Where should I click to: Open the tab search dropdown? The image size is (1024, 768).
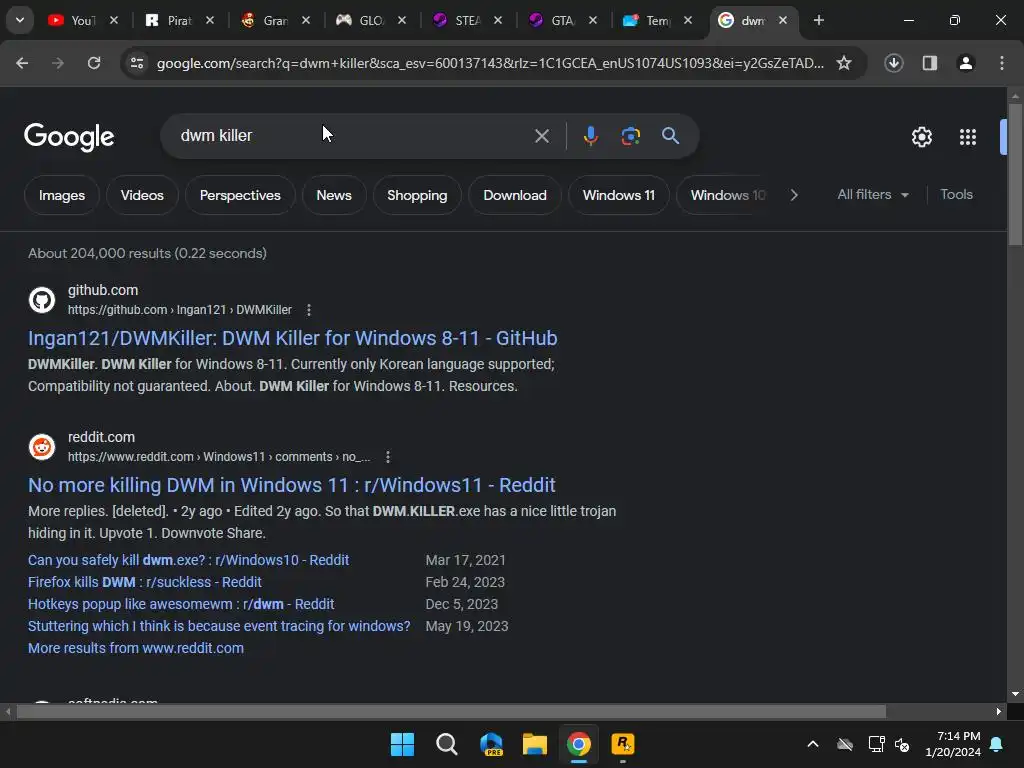pyautogui.click(x=20, y=20)
